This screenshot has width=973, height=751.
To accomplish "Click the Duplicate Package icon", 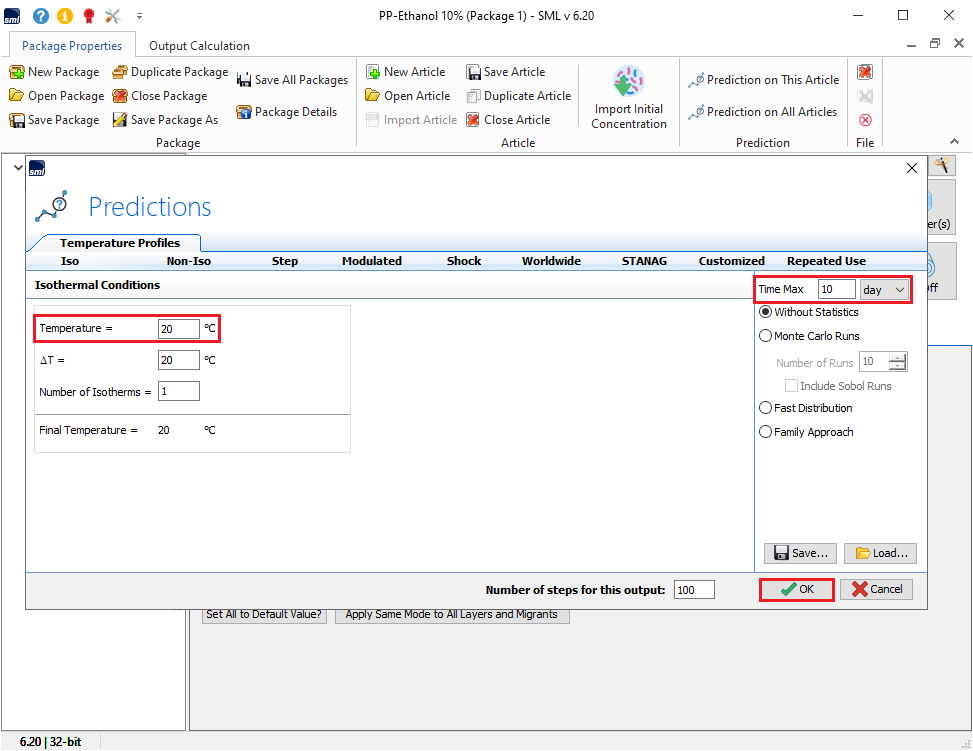I will pyautogui.click(x=120, y=72).
